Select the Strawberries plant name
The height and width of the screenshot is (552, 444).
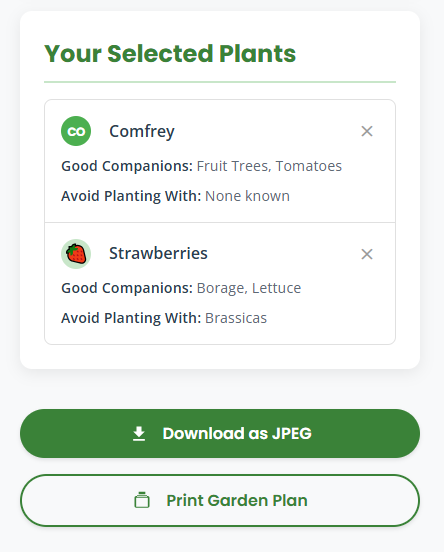point(158,253)
